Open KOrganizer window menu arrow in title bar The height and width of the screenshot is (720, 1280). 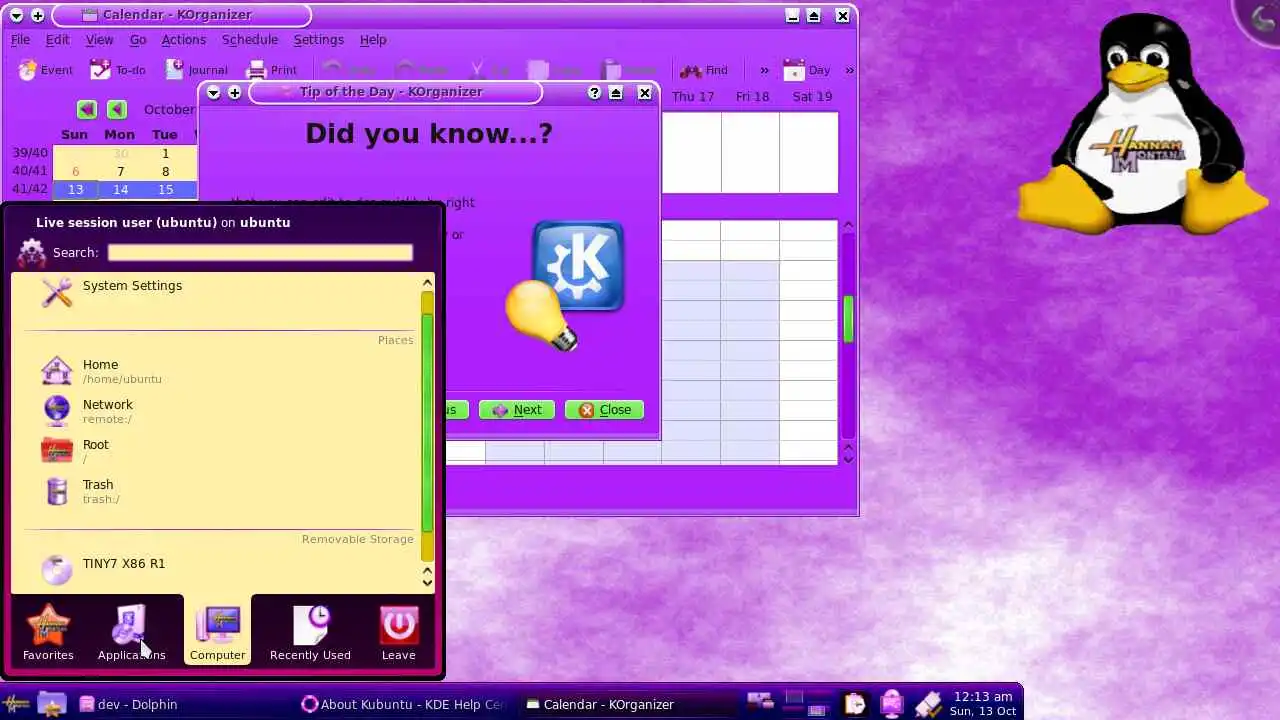click(x=16, y=15)
